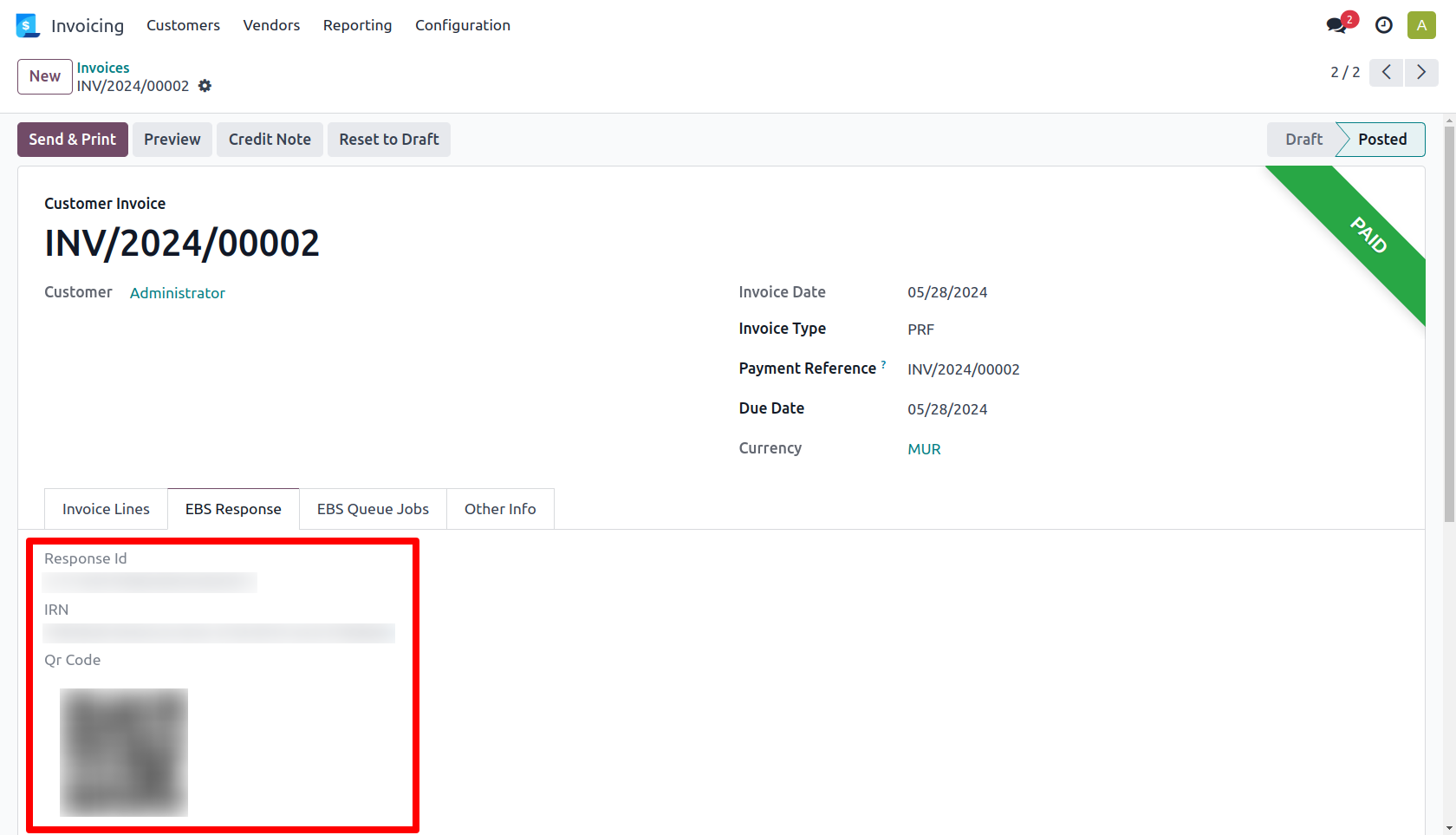Open the Administrator customer link

pyautogui.click(x=178, y=293)
